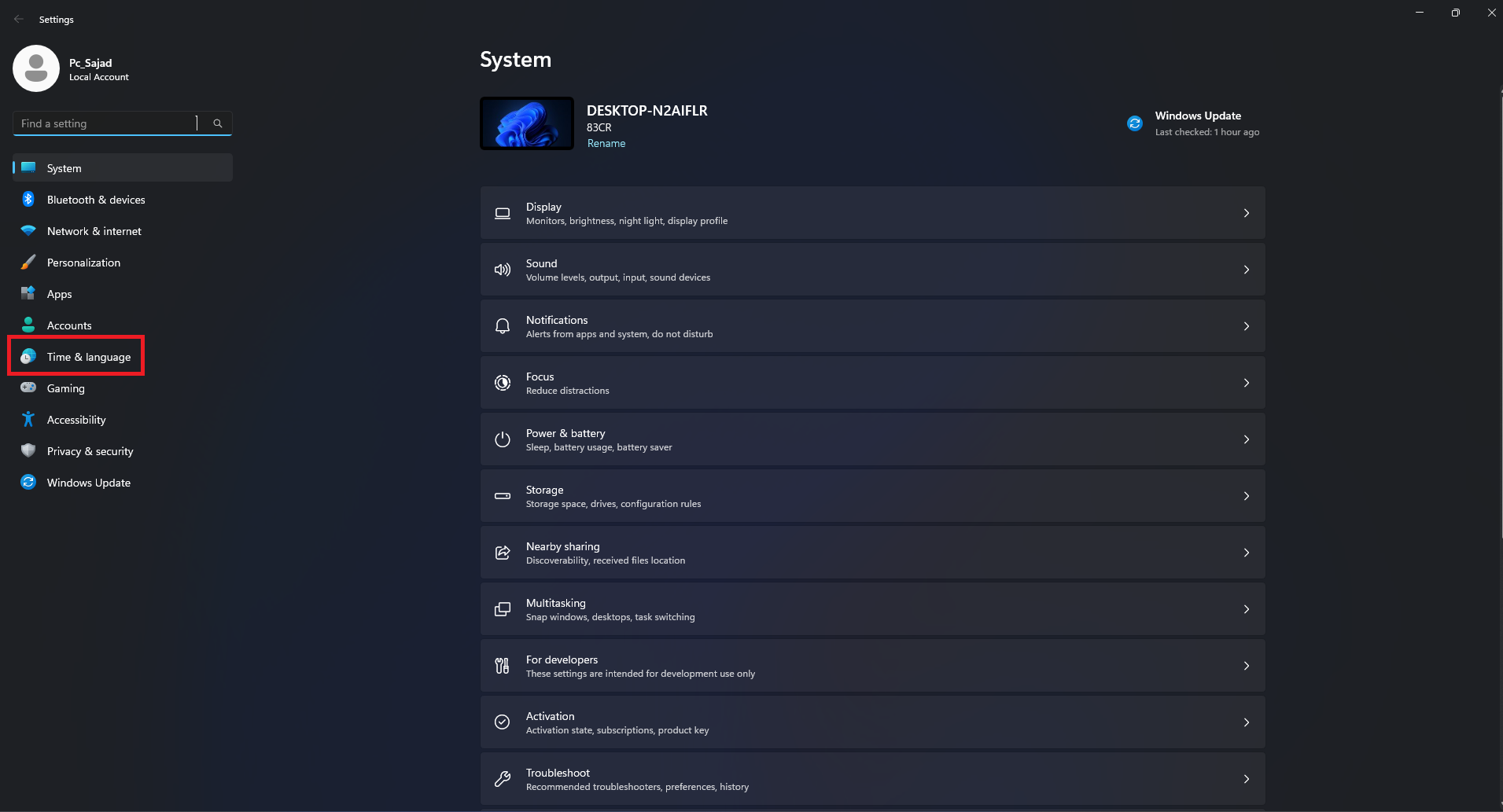The width and height of the screenshot is (1503, 812).
Task: Click the Windows Update sync icon in header
Action: 1135,123
